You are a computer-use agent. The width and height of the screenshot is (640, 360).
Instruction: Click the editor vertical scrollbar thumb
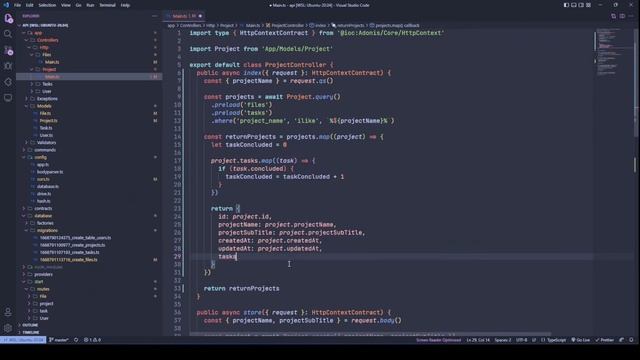[x=637, y=82]
